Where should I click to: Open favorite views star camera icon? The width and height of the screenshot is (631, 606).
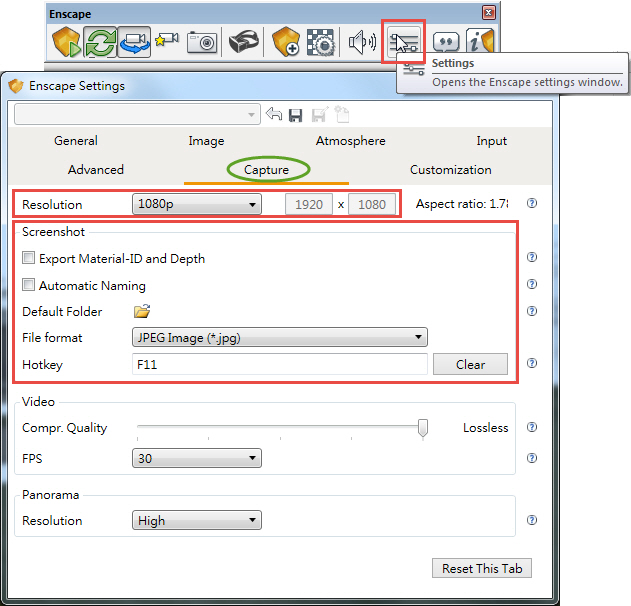(167, 40)
